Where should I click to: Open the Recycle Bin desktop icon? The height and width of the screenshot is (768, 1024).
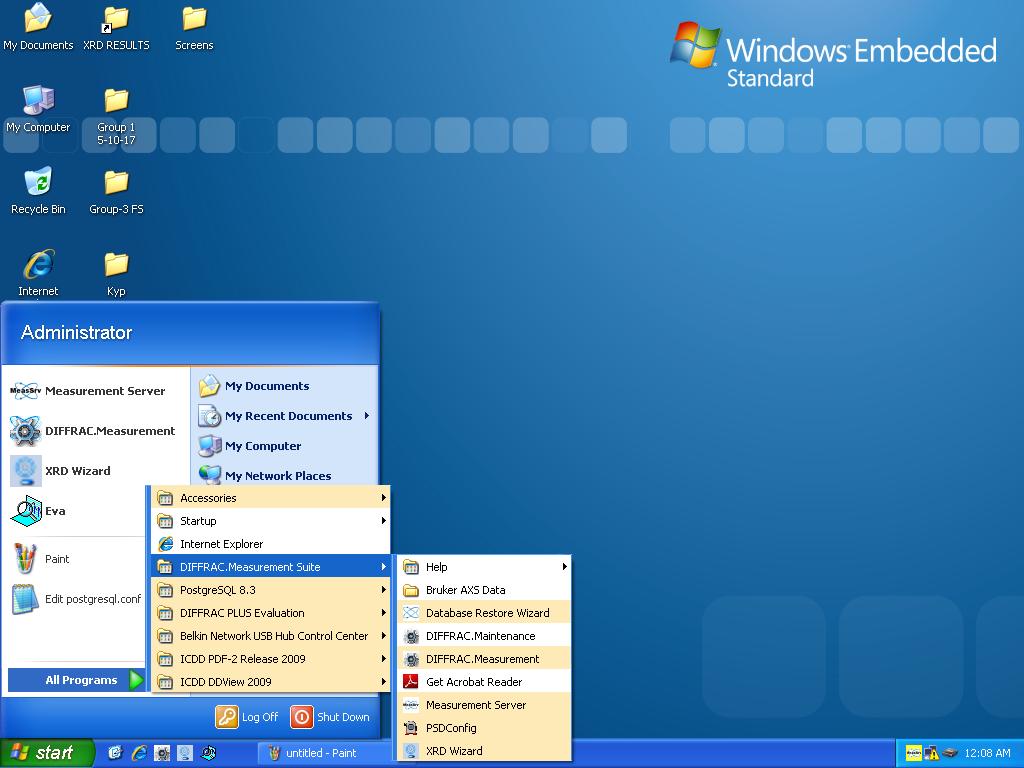[x=38, y=191]
